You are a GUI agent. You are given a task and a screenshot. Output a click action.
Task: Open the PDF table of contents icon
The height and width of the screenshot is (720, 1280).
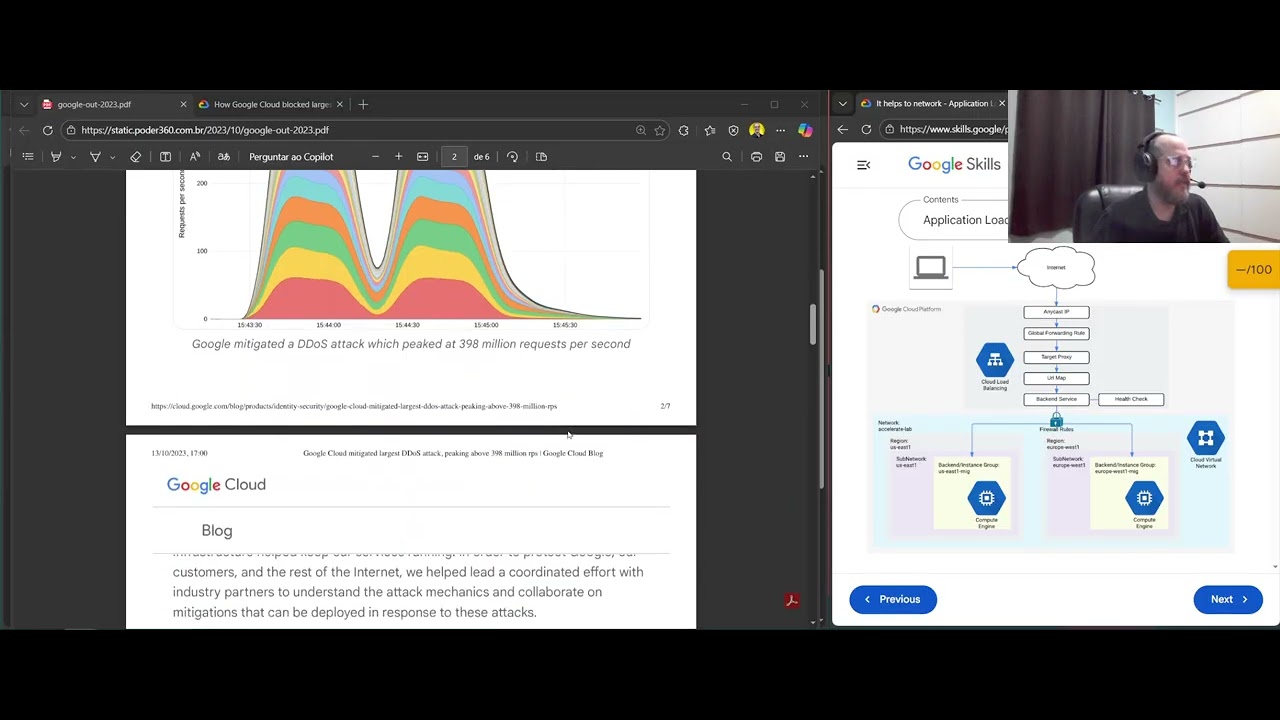click(x=28, y=157)
